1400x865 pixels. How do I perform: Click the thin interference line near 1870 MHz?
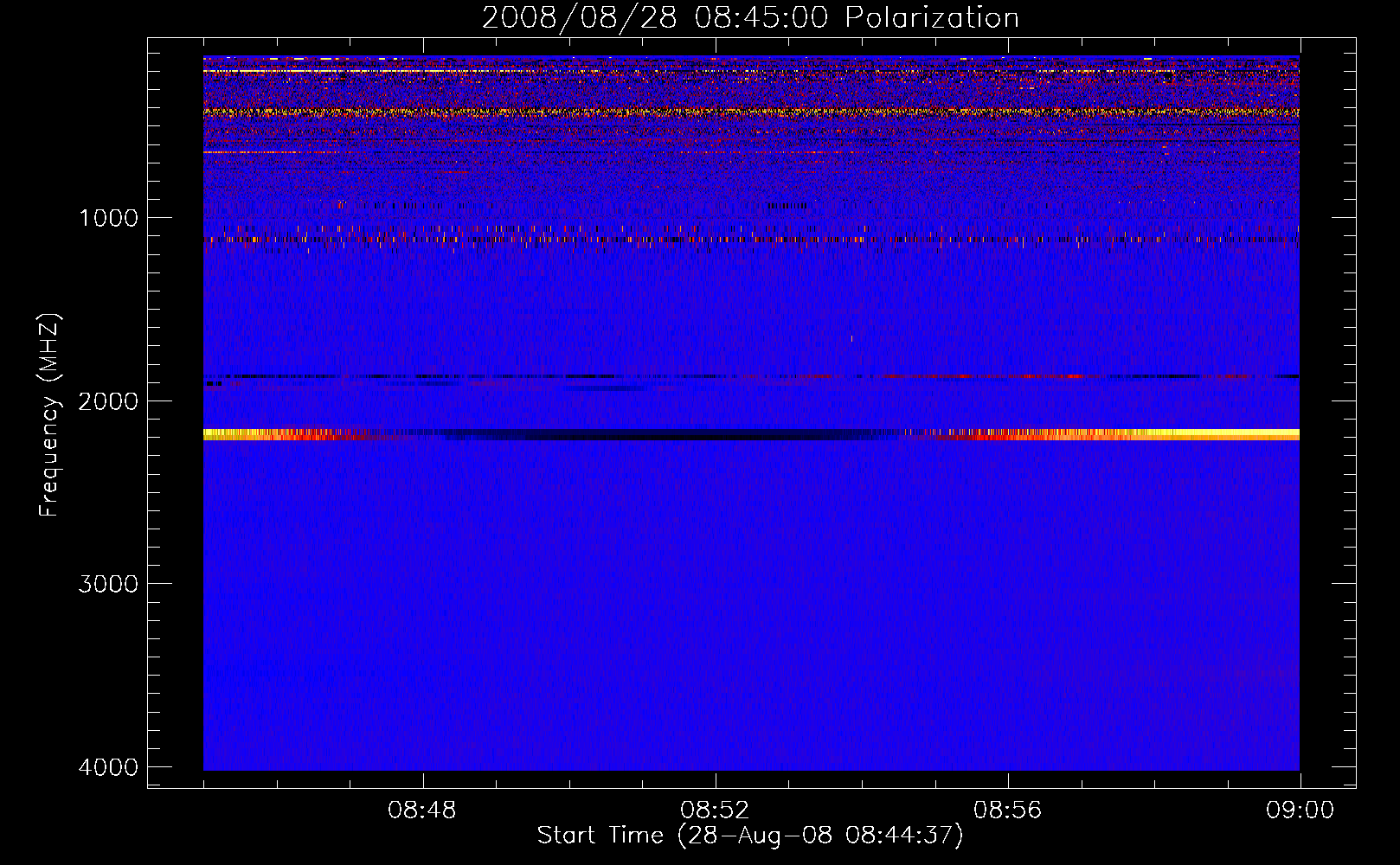[x=751, y=376]
